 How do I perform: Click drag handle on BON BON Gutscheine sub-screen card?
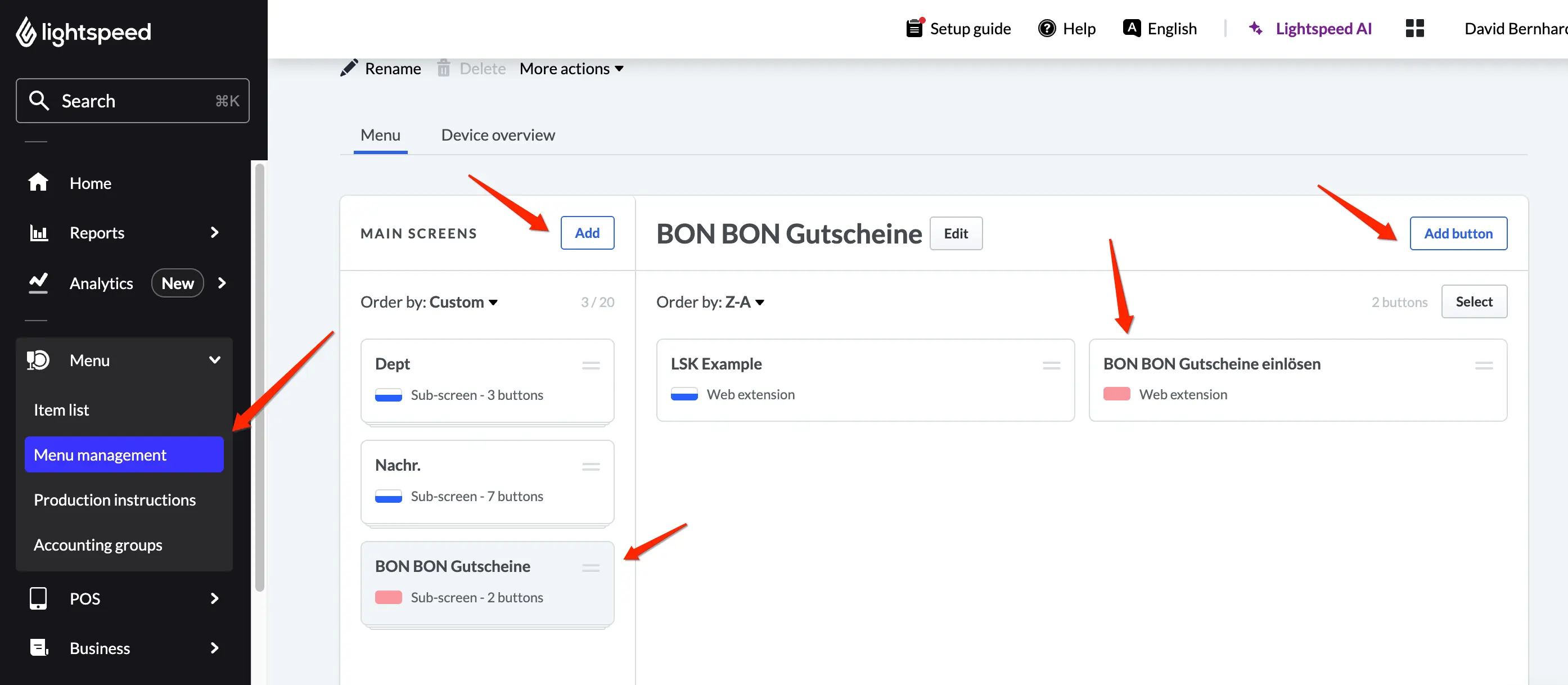point(591,567)
